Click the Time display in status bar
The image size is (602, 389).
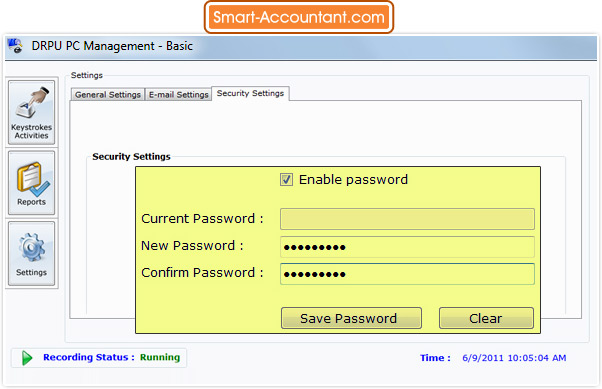point(493,358)
